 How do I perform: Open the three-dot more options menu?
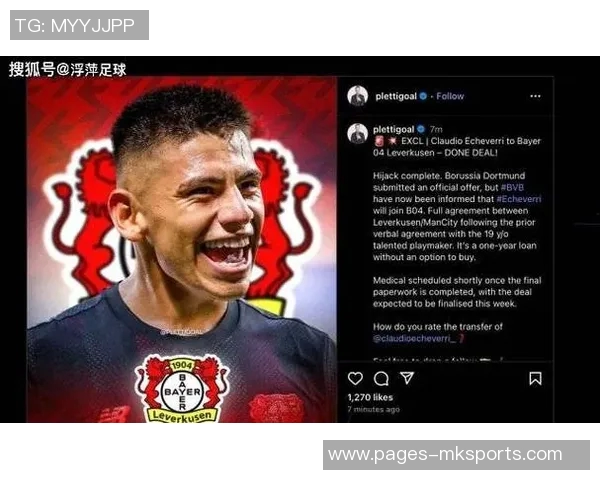(x=535, y=96)
